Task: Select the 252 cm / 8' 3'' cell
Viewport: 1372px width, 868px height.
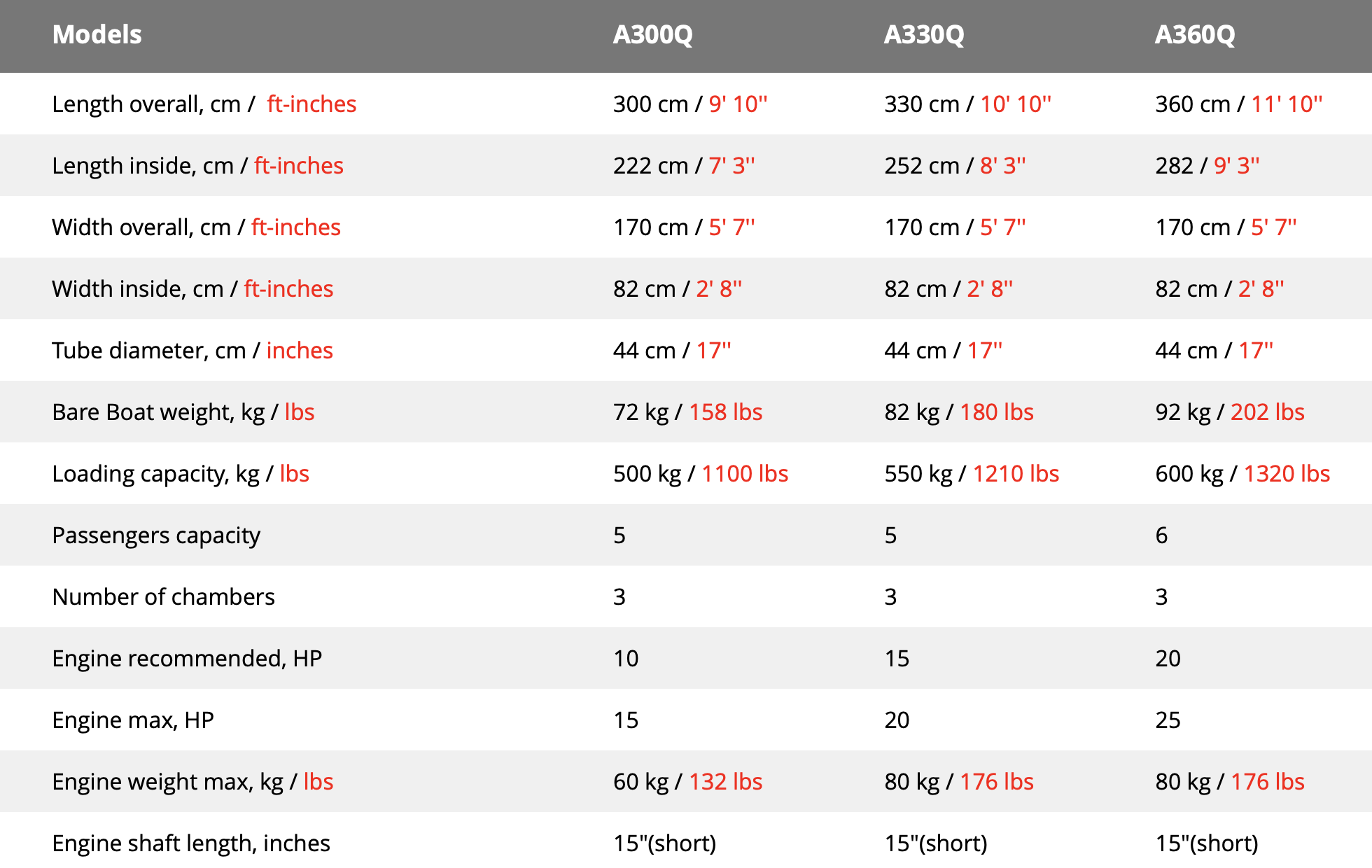Action: point(955,166)
